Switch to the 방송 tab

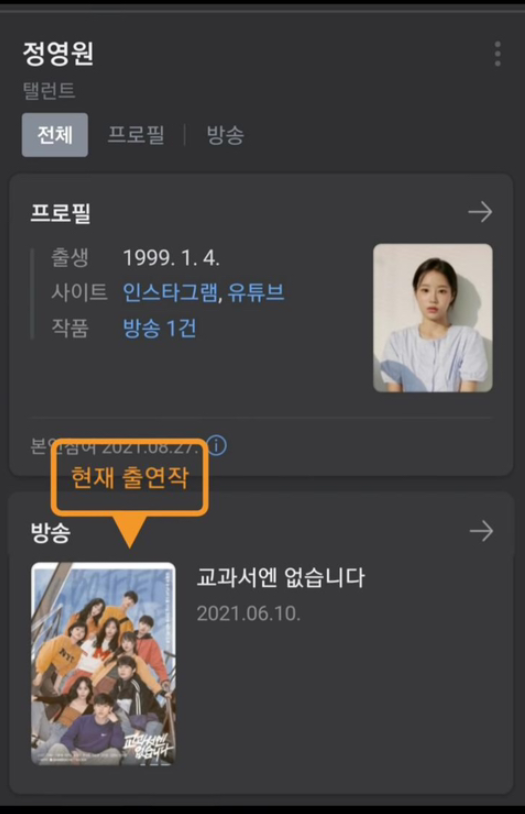pyautogui.click(x=225, y=135)
